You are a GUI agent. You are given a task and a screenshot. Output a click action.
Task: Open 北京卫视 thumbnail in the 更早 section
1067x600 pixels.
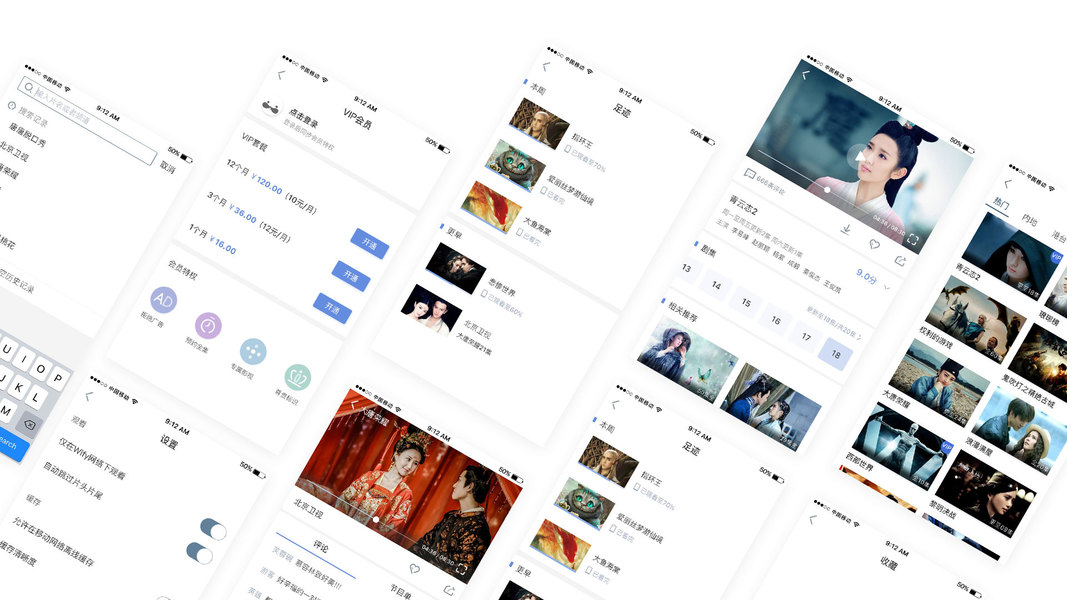point(432,310)
